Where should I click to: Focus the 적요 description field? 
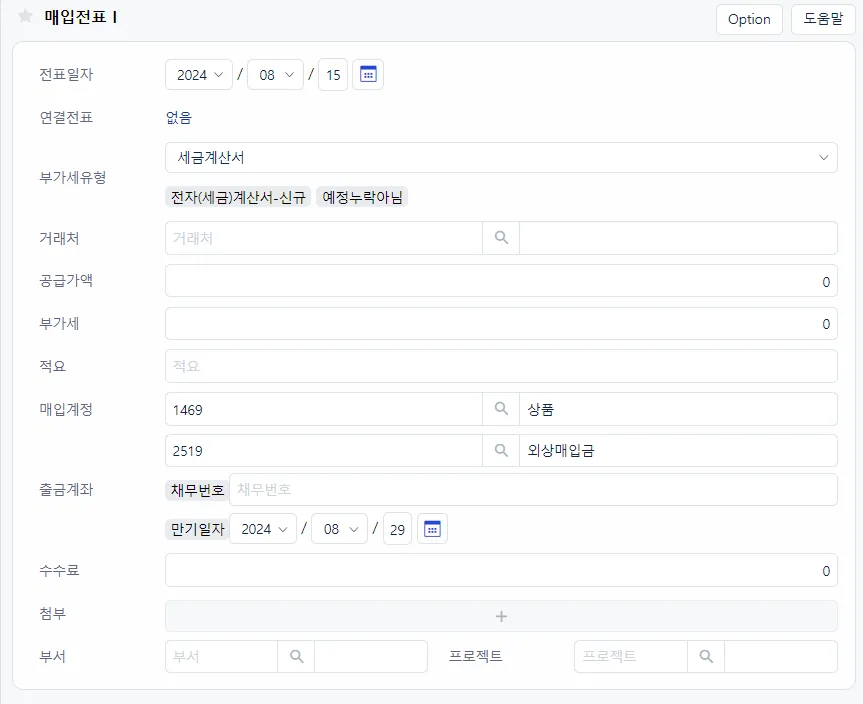click(501, 366)
